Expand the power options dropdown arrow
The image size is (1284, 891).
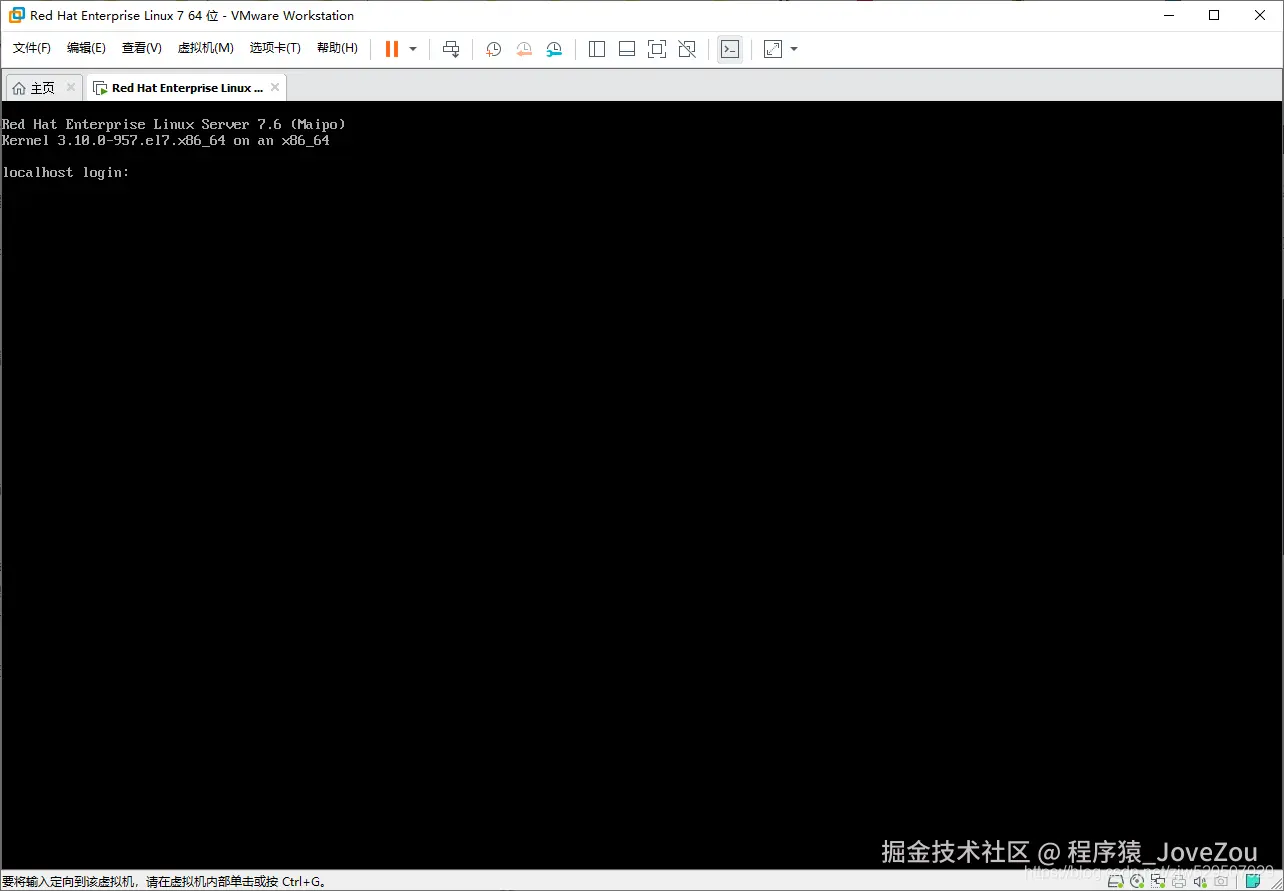pyautogui.click(x=413, y=49)
